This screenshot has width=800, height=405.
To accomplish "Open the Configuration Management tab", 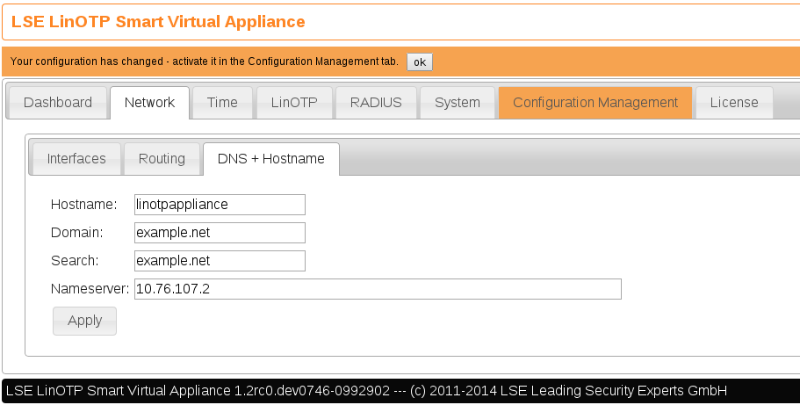I will pos(595,103).
